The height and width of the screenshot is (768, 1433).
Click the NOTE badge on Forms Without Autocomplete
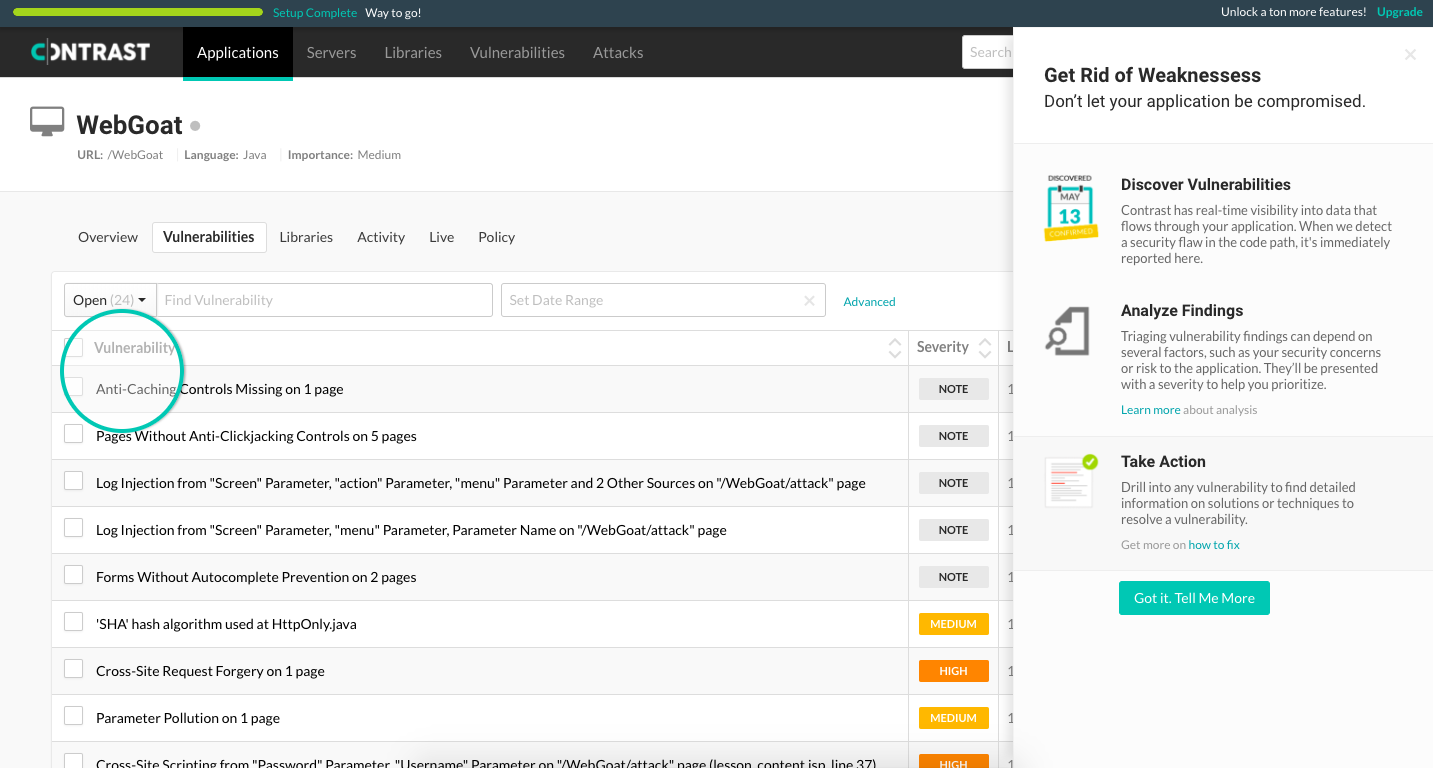tap(954, 577)
